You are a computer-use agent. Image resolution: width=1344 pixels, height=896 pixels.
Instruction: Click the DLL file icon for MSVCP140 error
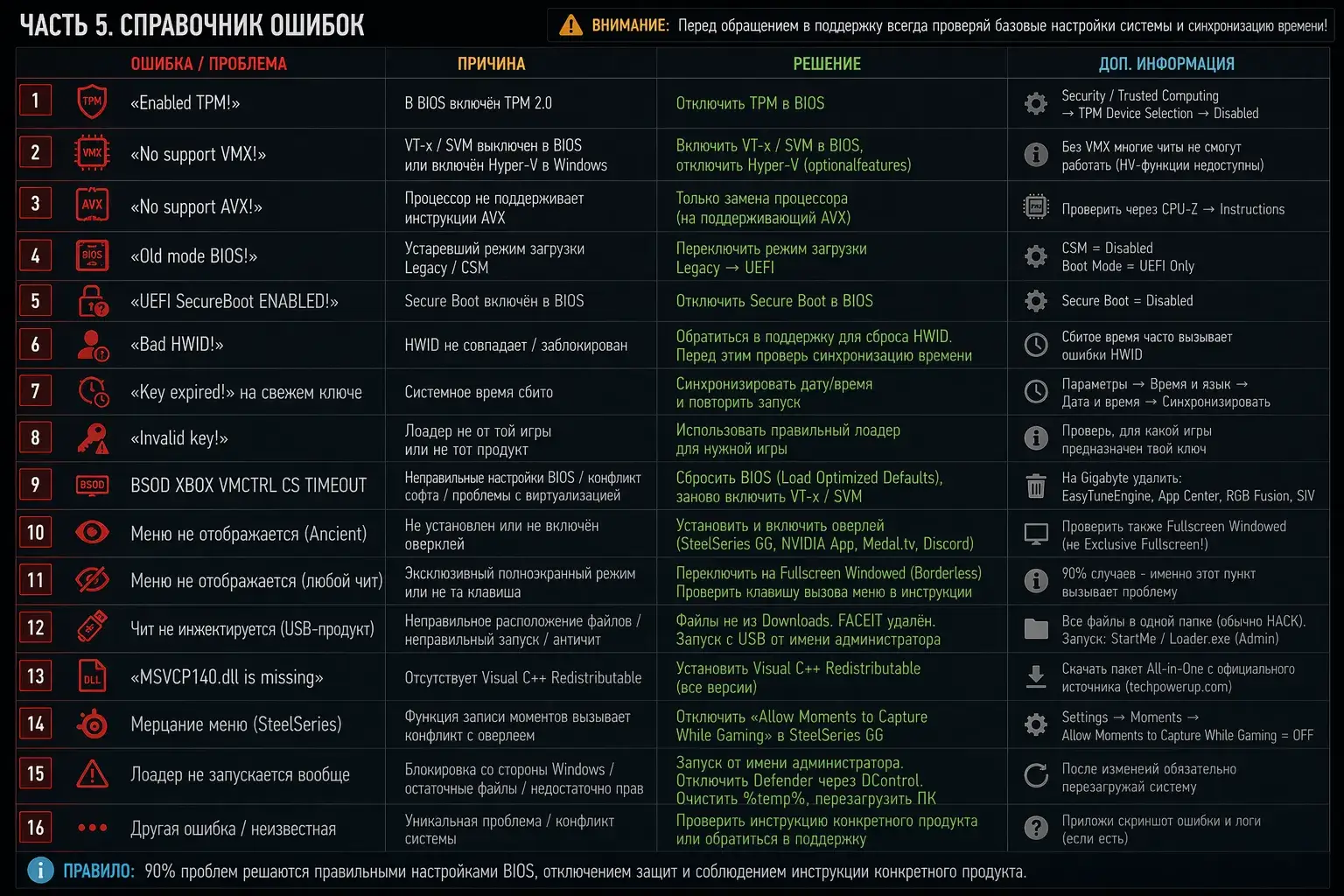(92, 676)
